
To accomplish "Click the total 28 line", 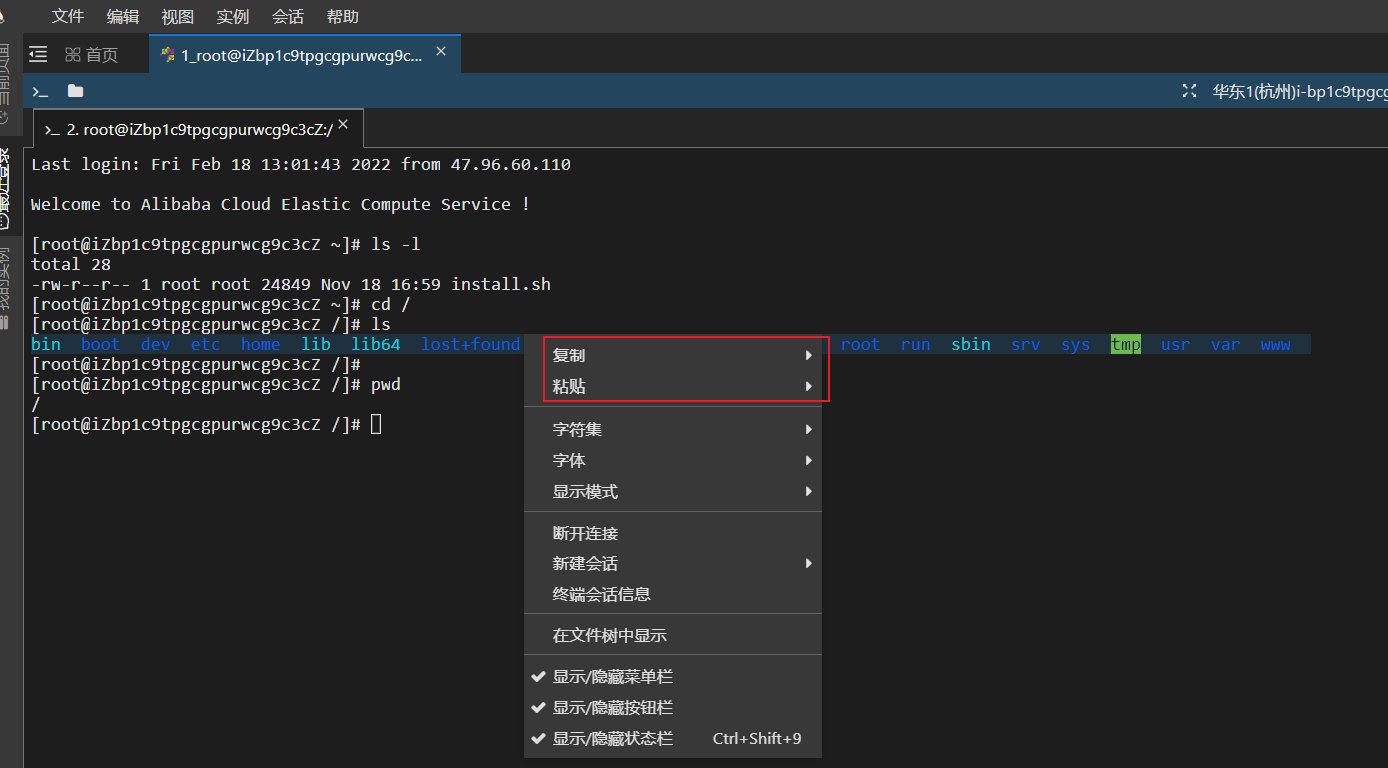I will click(71, 264).
